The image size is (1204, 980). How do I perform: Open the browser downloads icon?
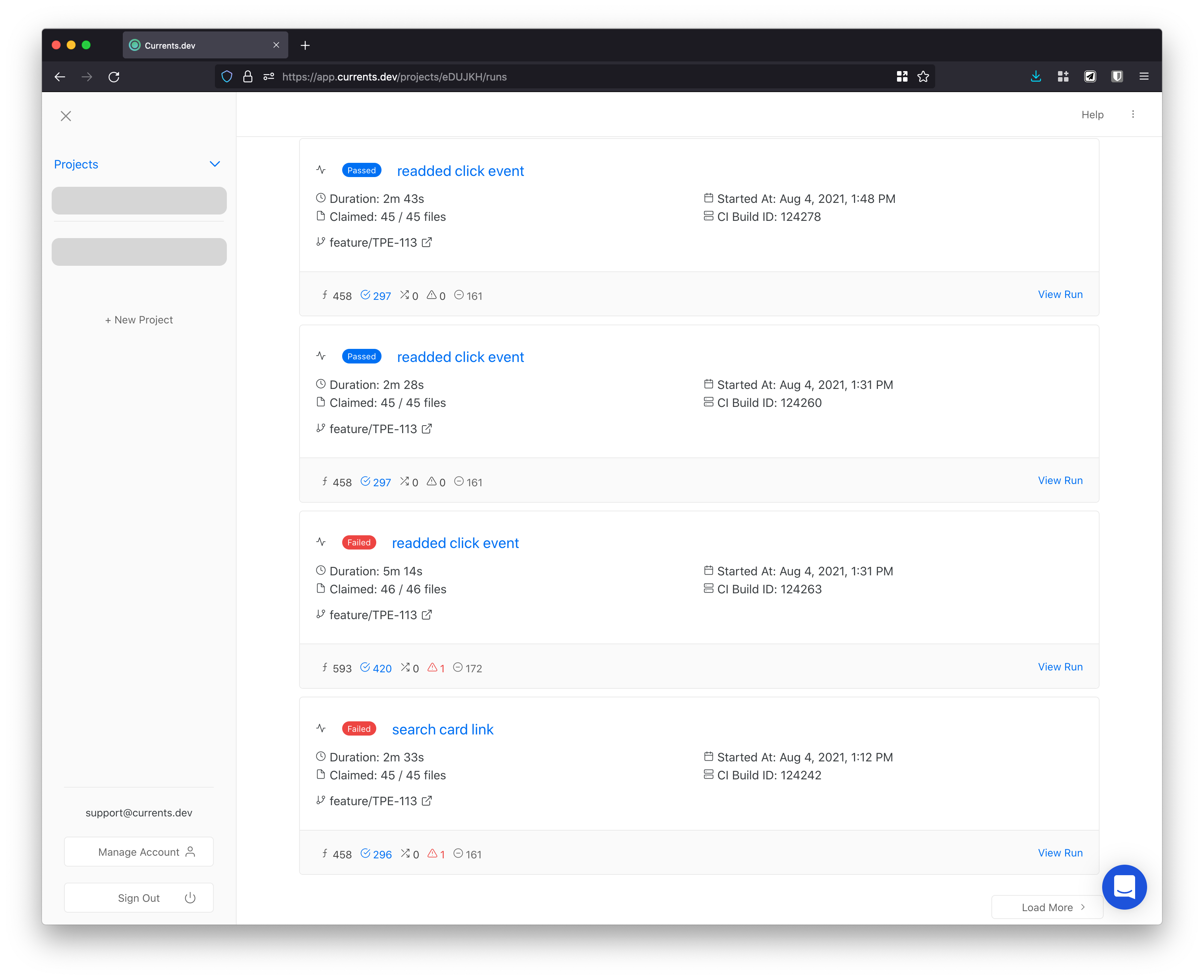pos(1036,77)
